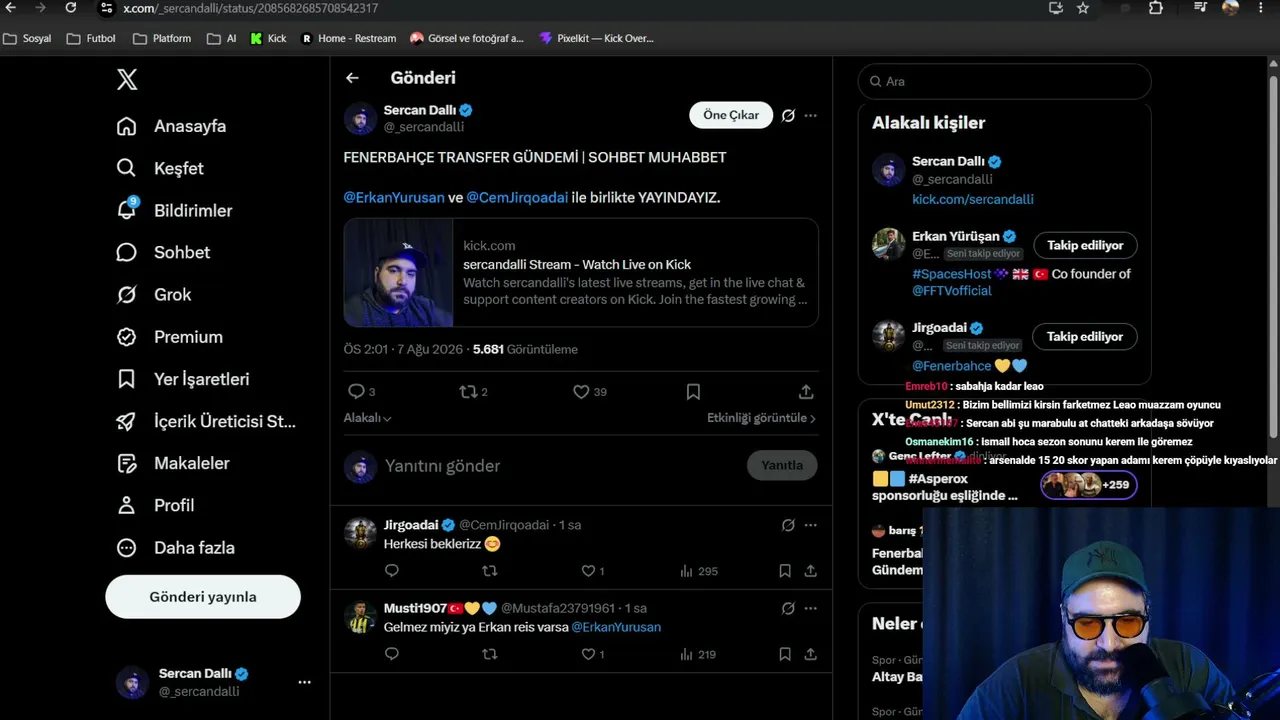
Task: Open the Futbol bookmarks folder
Action: [x=91, y=39]
